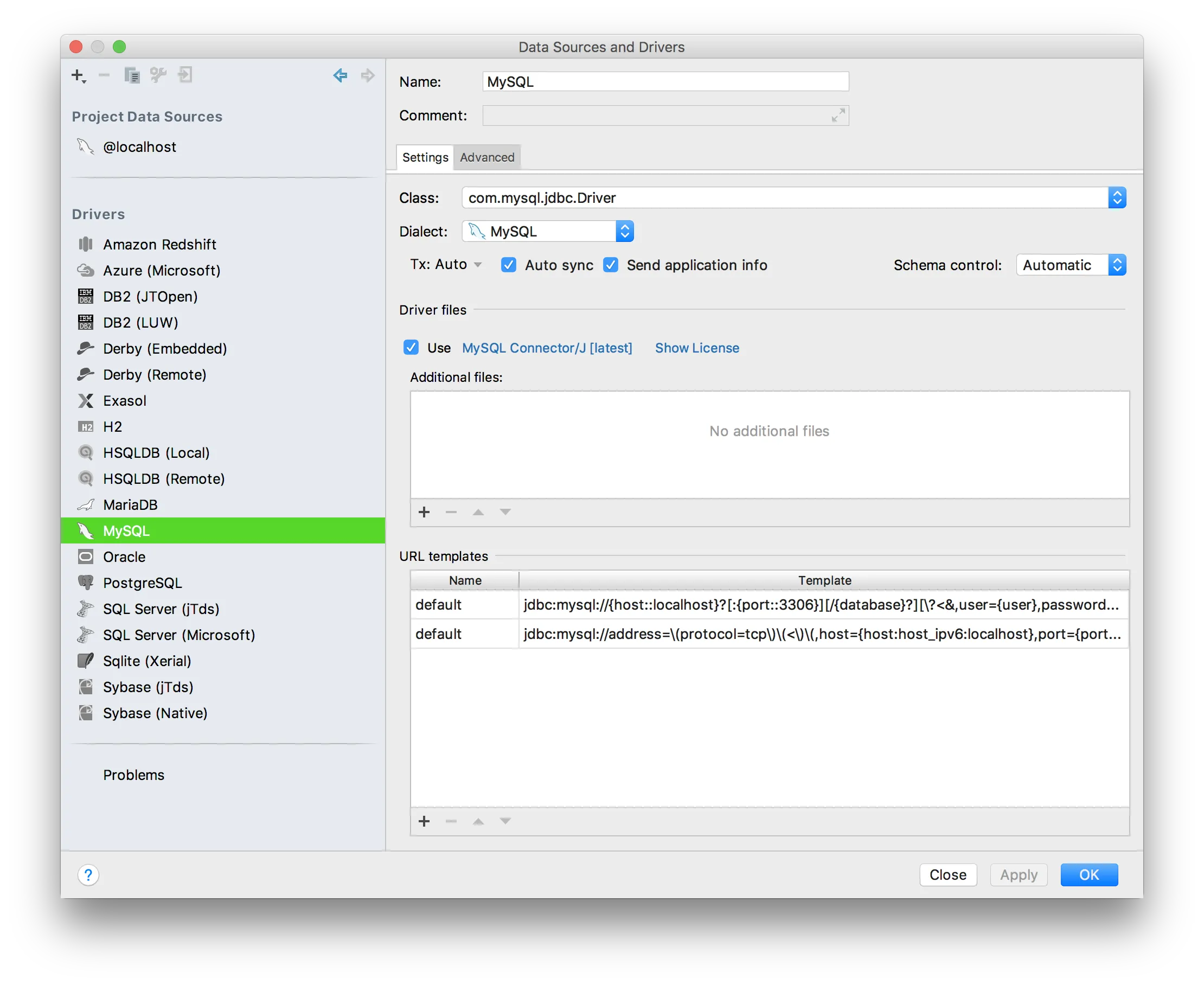The image size is (1204, 985).
Task: Click the duplicate data source icon
Action: coord(132,75)
